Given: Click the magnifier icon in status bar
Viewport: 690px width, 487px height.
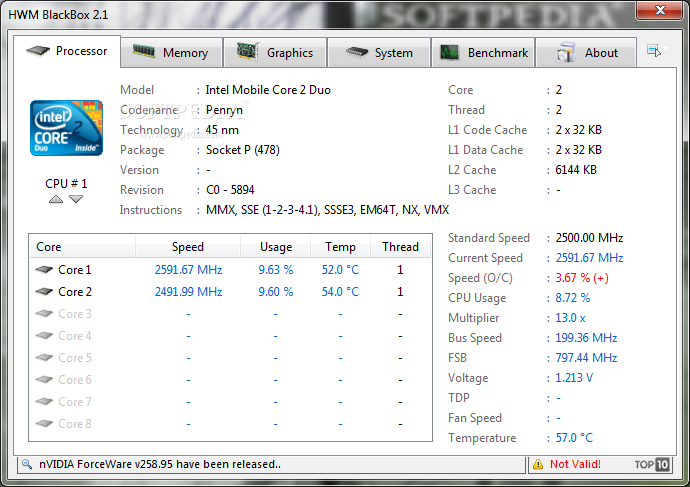Looking at the screenshot, I should coord(27,464).
